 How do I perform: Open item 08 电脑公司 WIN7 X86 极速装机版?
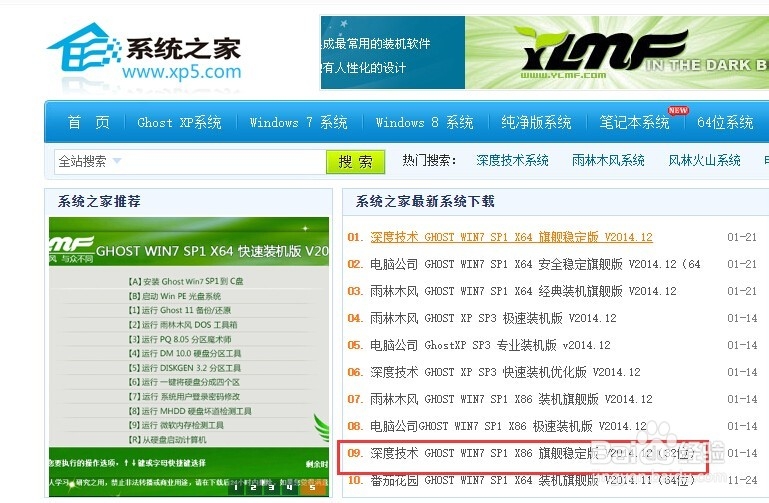[508, 426]
